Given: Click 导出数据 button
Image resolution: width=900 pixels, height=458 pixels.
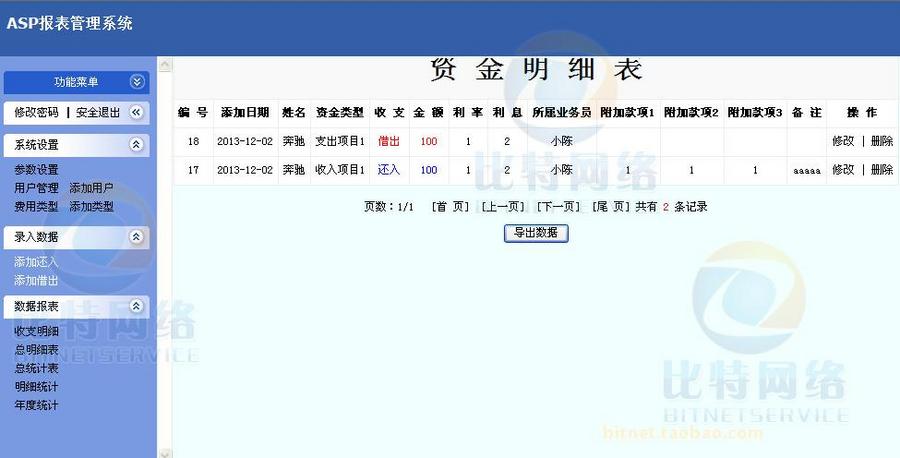Looking at the screenshot, I should pos(536,232).
